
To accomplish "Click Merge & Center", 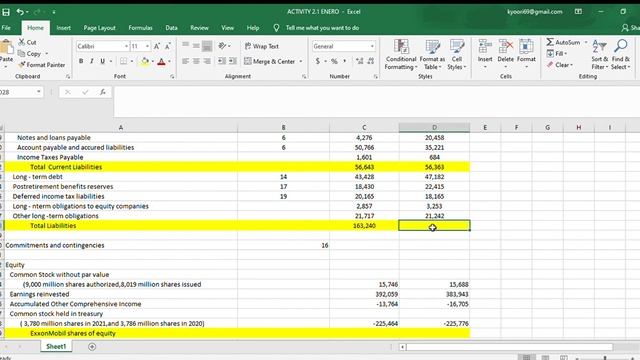I will [x=270, y=61].
